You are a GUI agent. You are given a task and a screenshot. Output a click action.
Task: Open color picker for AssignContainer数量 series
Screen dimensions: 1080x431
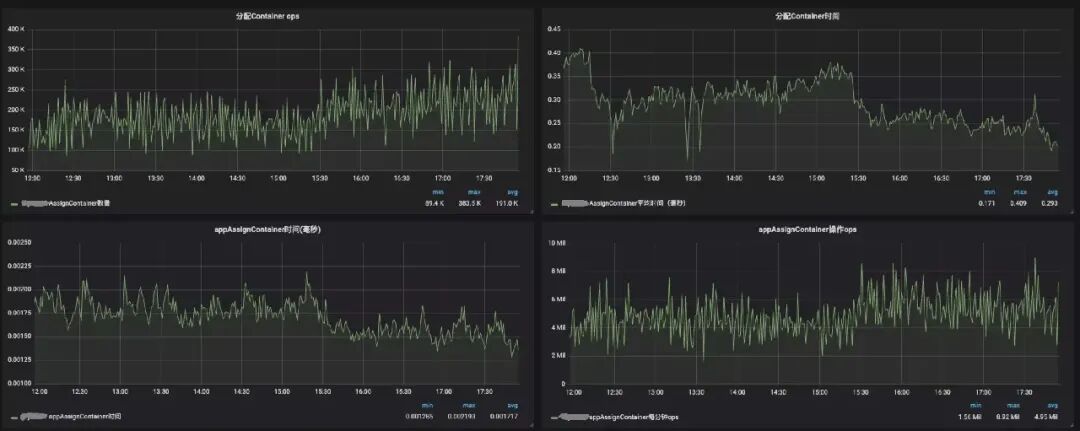(14, 204)
